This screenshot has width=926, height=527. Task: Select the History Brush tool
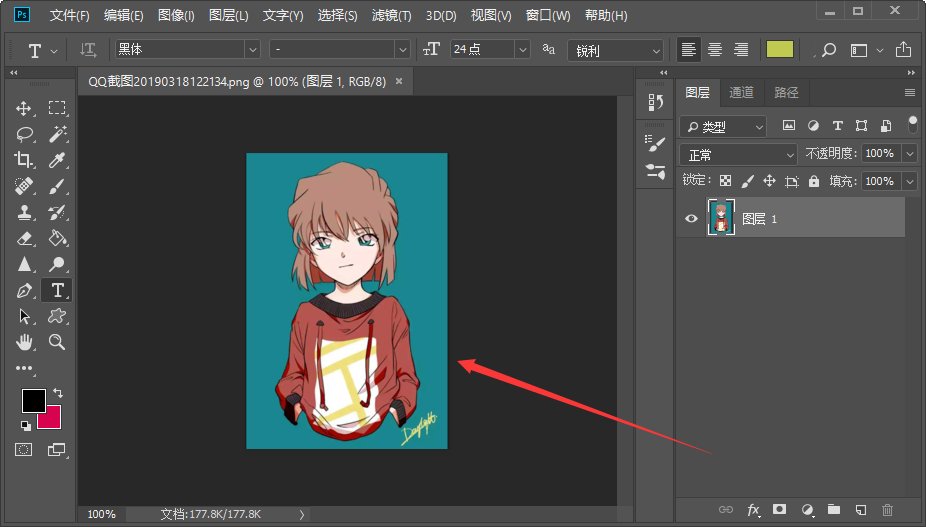pos(57,212)
